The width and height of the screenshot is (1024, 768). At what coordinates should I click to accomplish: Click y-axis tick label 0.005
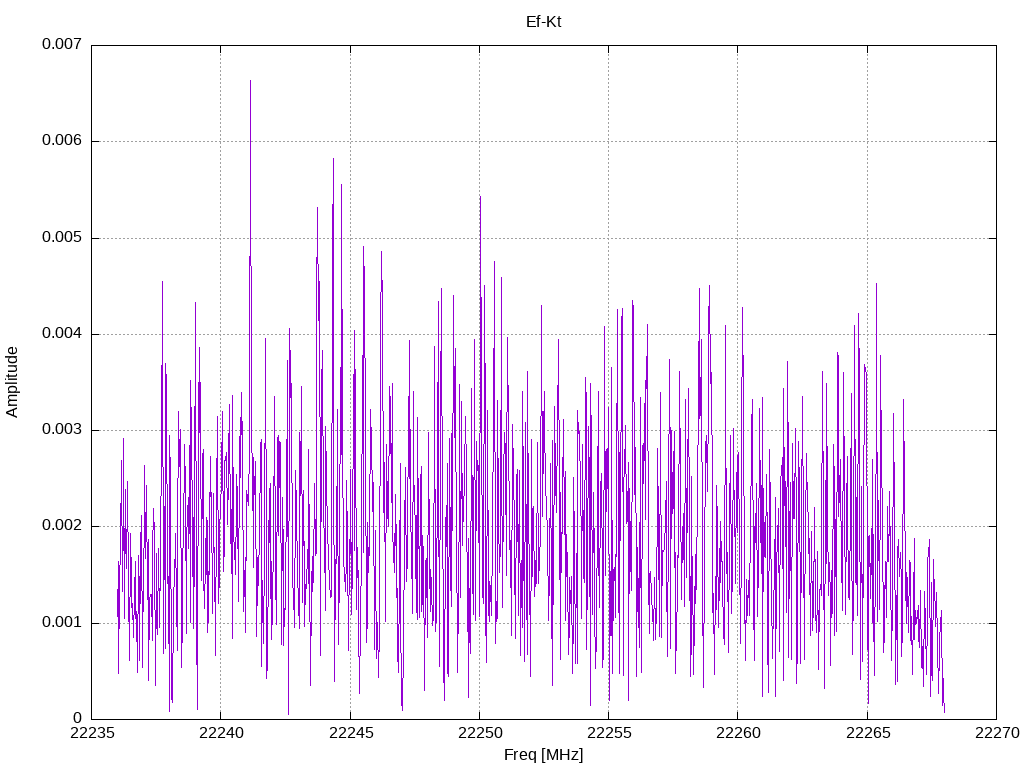[x=62, y=238]
